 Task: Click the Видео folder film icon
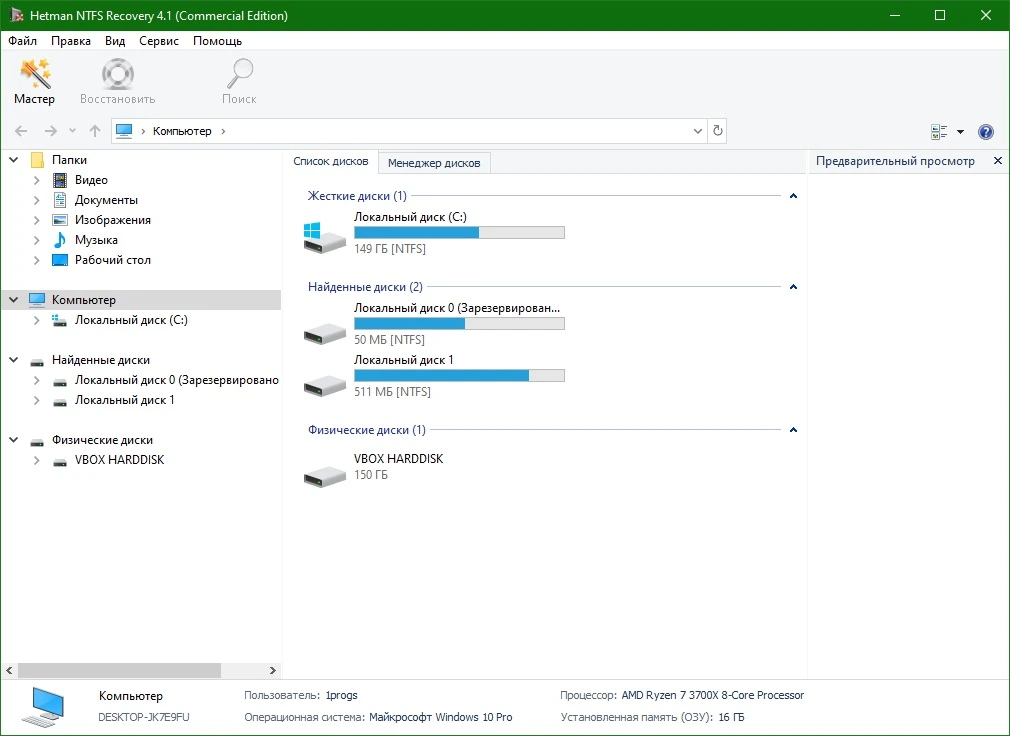coord(60,180)
